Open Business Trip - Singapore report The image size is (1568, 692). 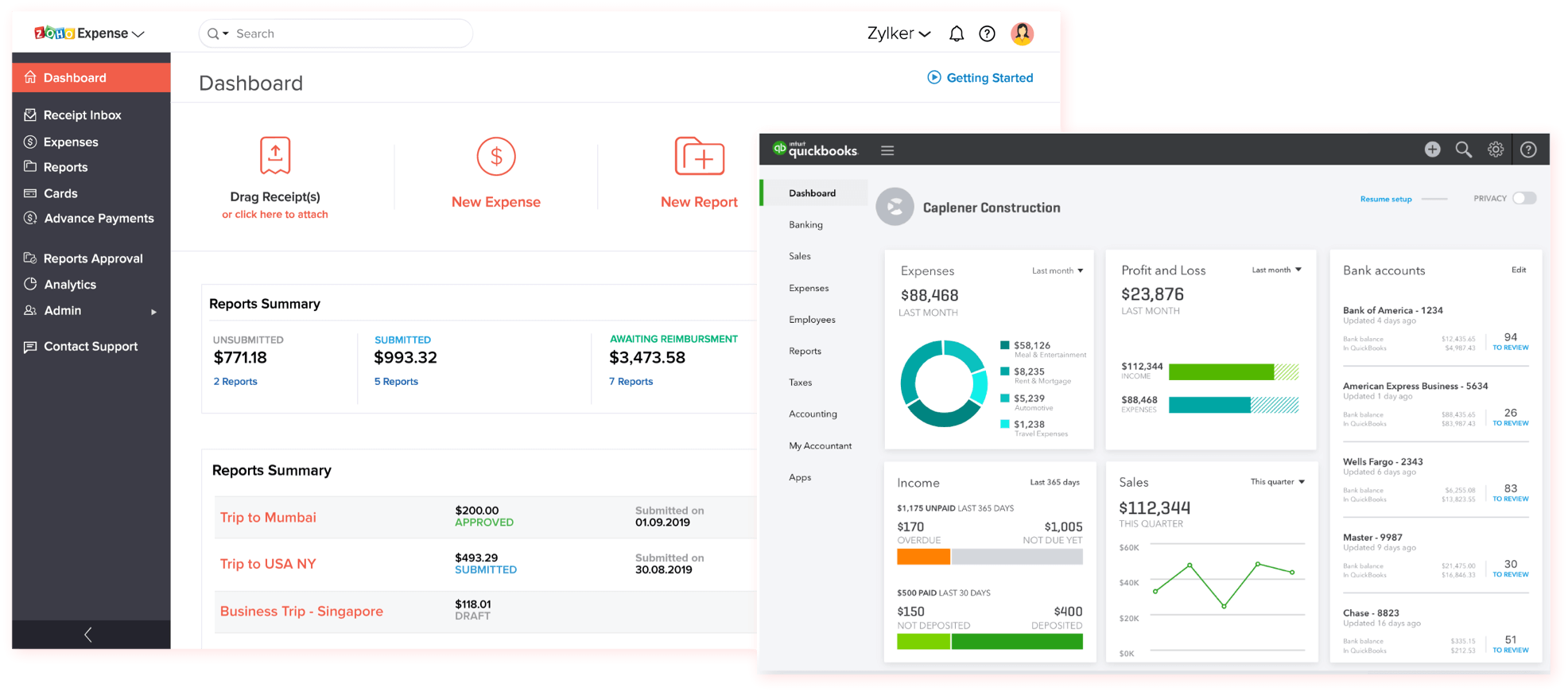[x=301, y=611]
